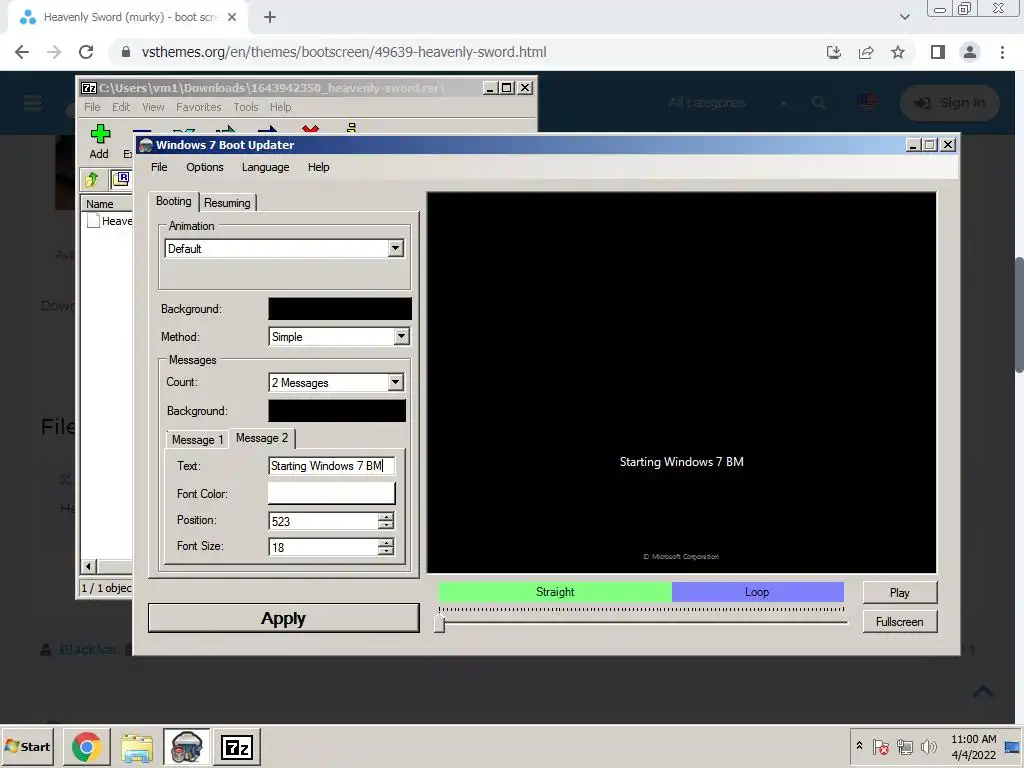Screen dimensions: 1024x768
Task: Pick the main Background color swatch
Action: point(340,309)
